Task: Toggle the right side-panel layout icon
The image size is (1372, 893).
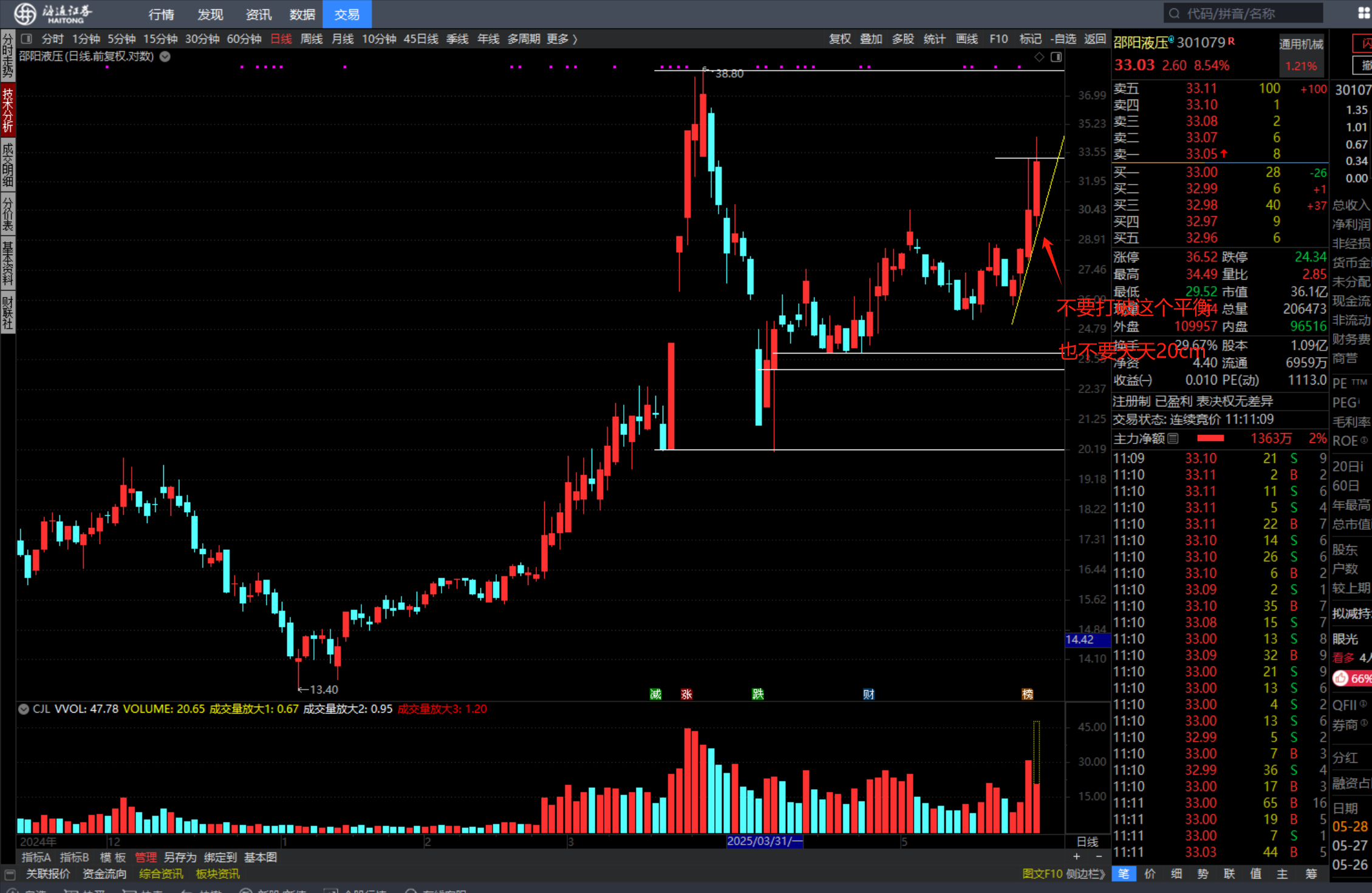Action: (x=1056, y=56)
